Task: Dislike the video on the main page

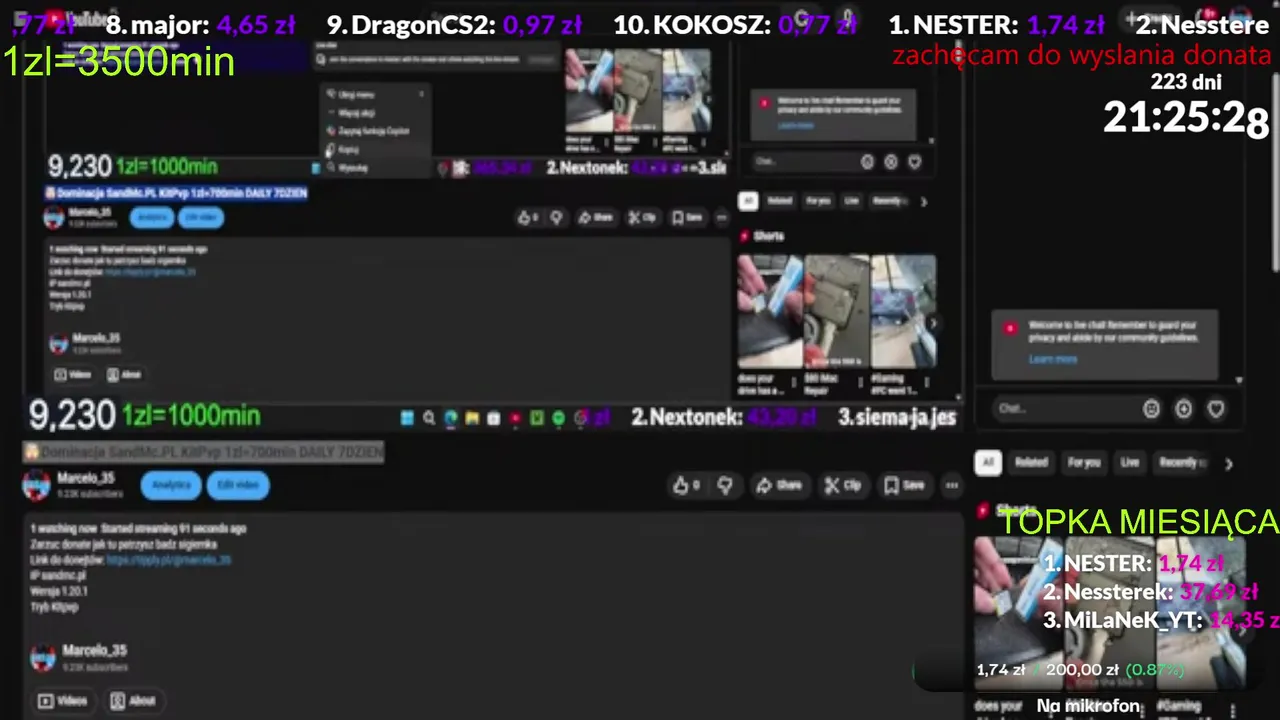Action: (725, 485)
